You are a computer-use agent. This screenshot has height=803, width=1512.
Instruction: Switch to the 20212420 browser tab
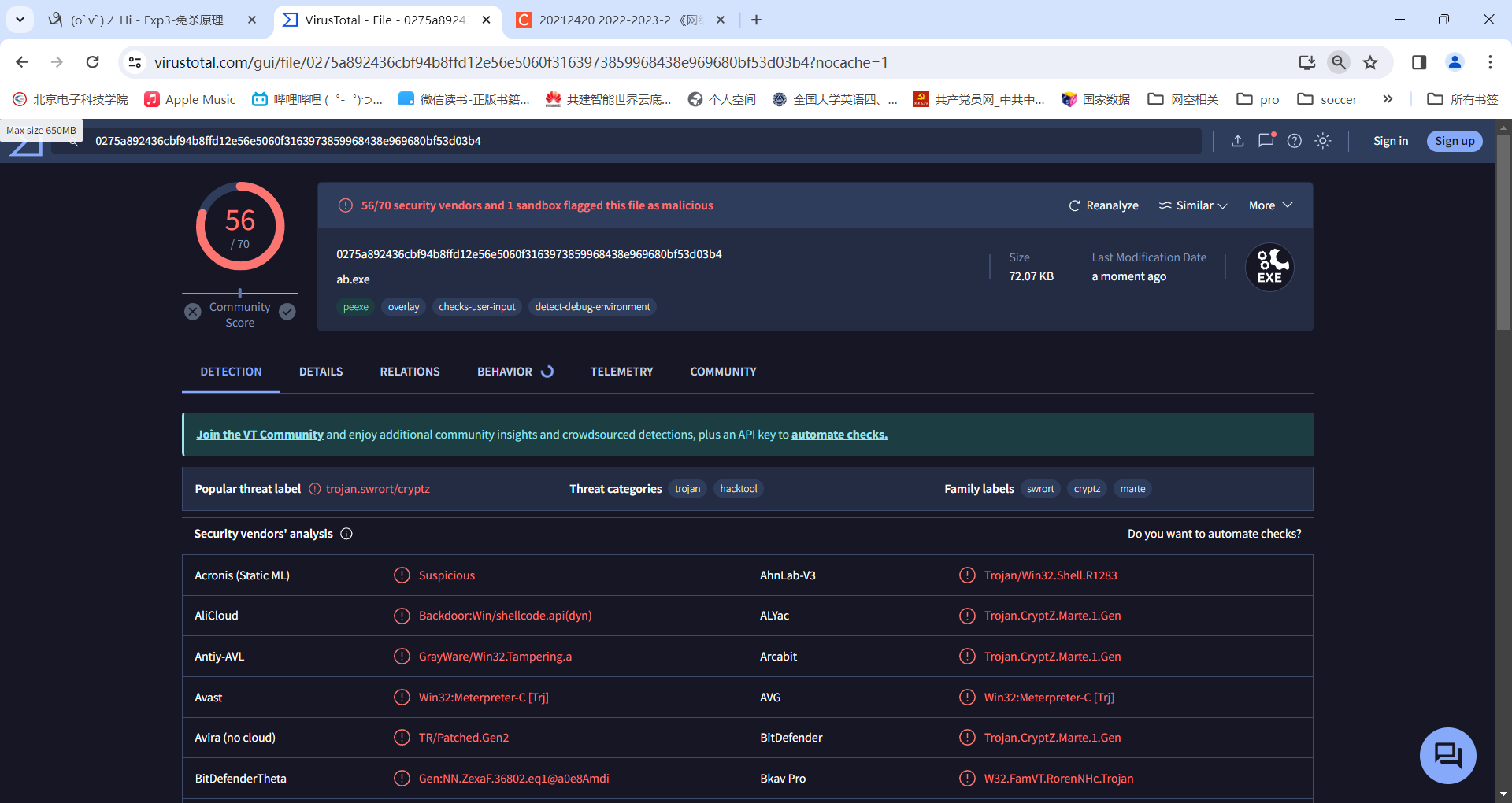tap(621, 20)
